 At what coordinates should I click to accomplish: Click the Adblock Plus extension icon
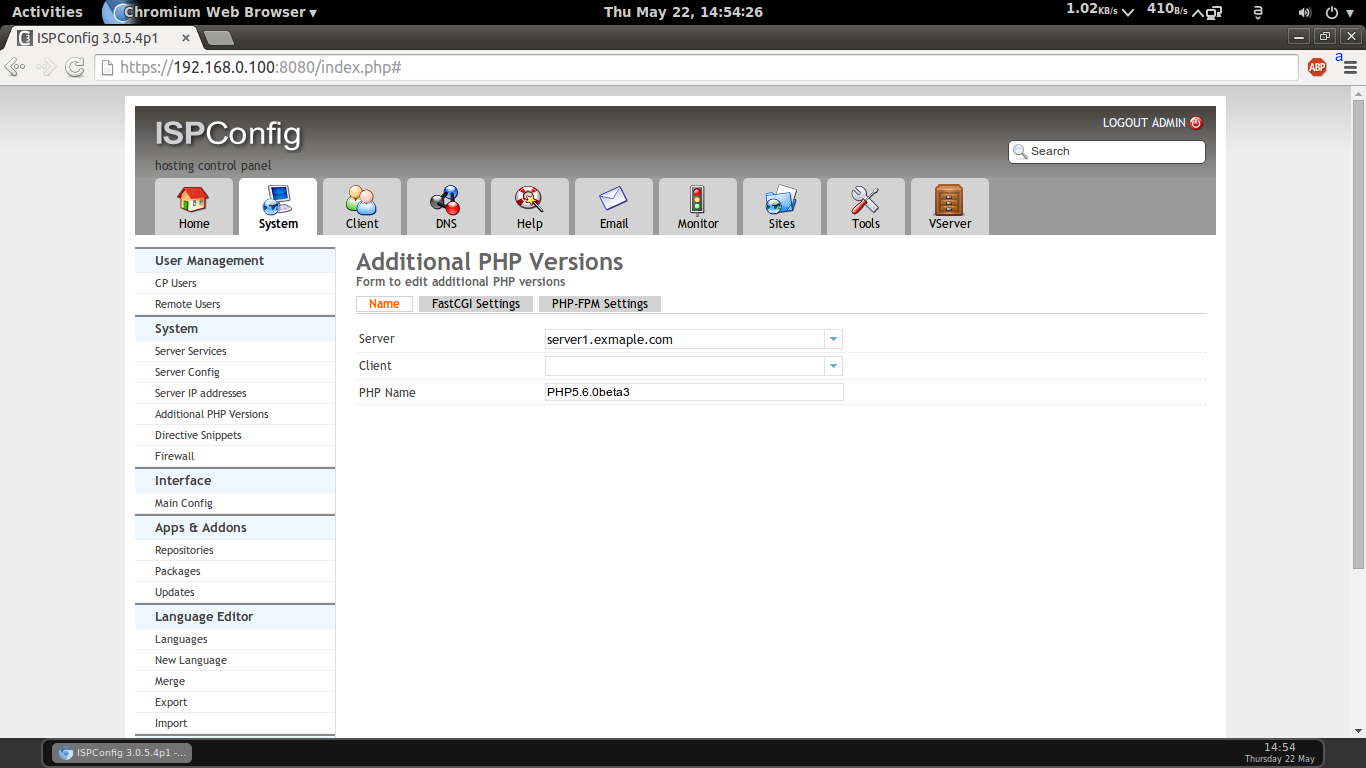pyautogui.click(x=1317, y=67)
